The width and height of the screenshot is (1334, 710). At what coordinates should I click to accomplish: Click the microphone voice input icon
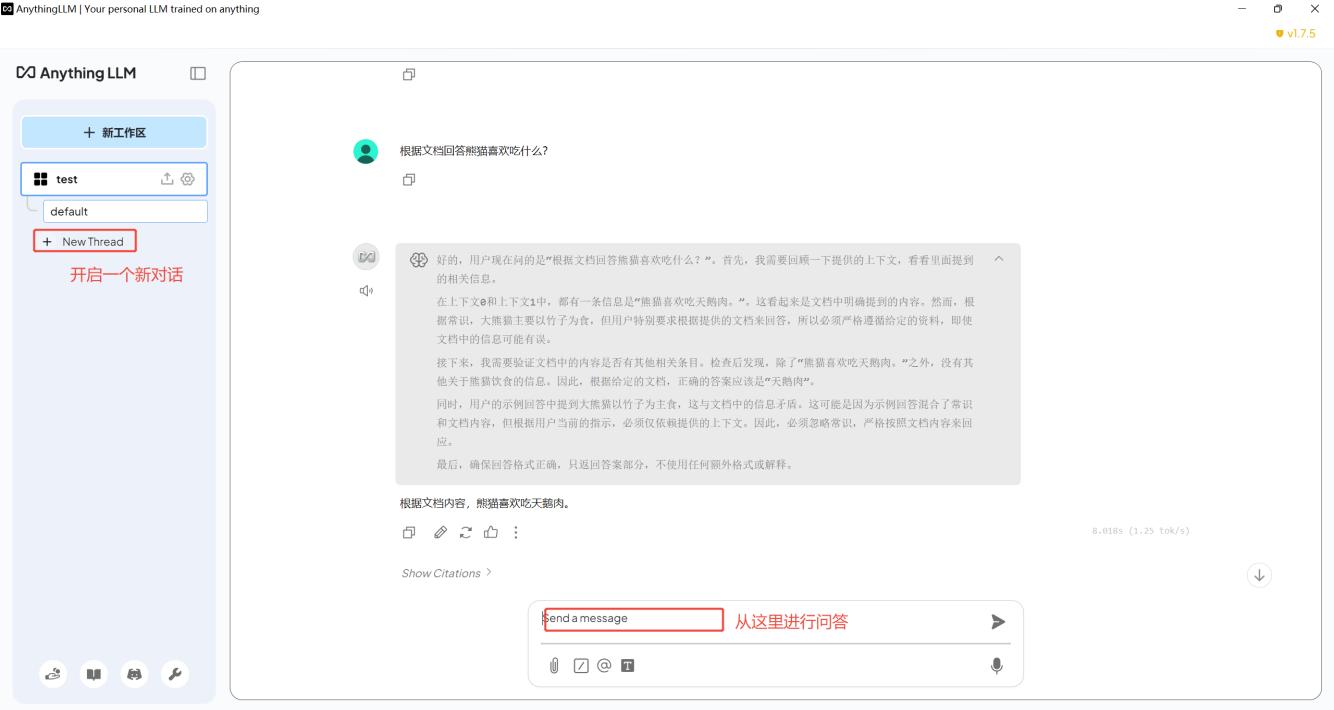996,665
